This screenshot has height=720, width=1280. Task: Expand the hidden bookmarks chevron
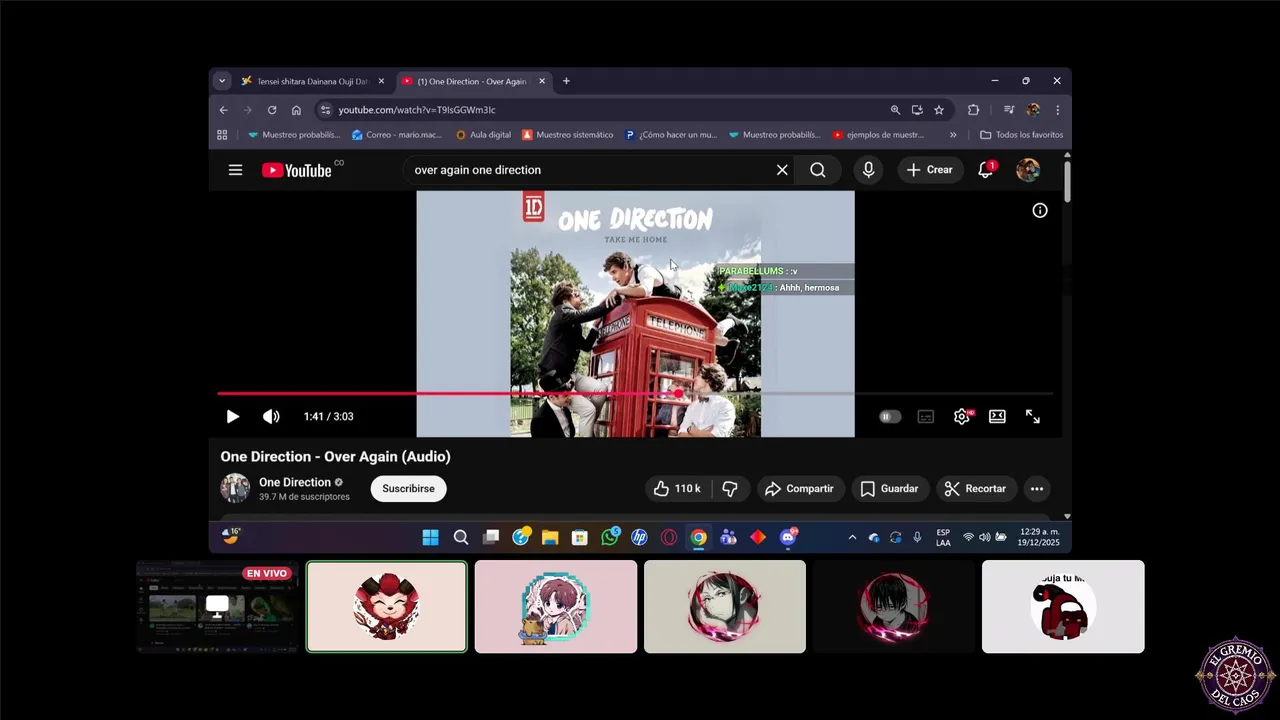(953, 135)
